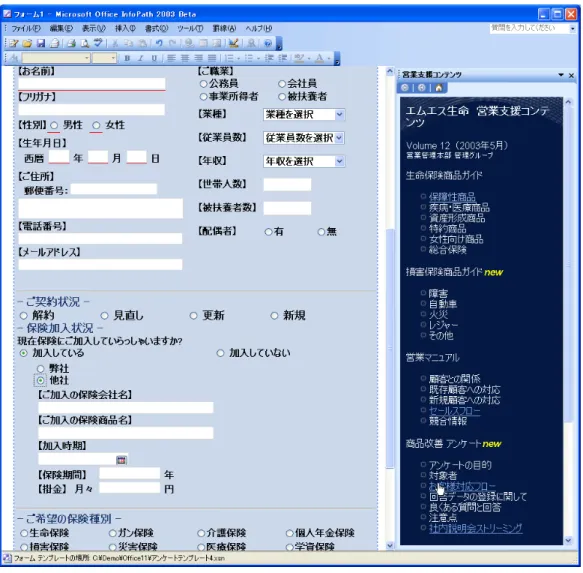Select the 弊社 radio button
Viewport: 583px width, 573px height.
[40, 369]
